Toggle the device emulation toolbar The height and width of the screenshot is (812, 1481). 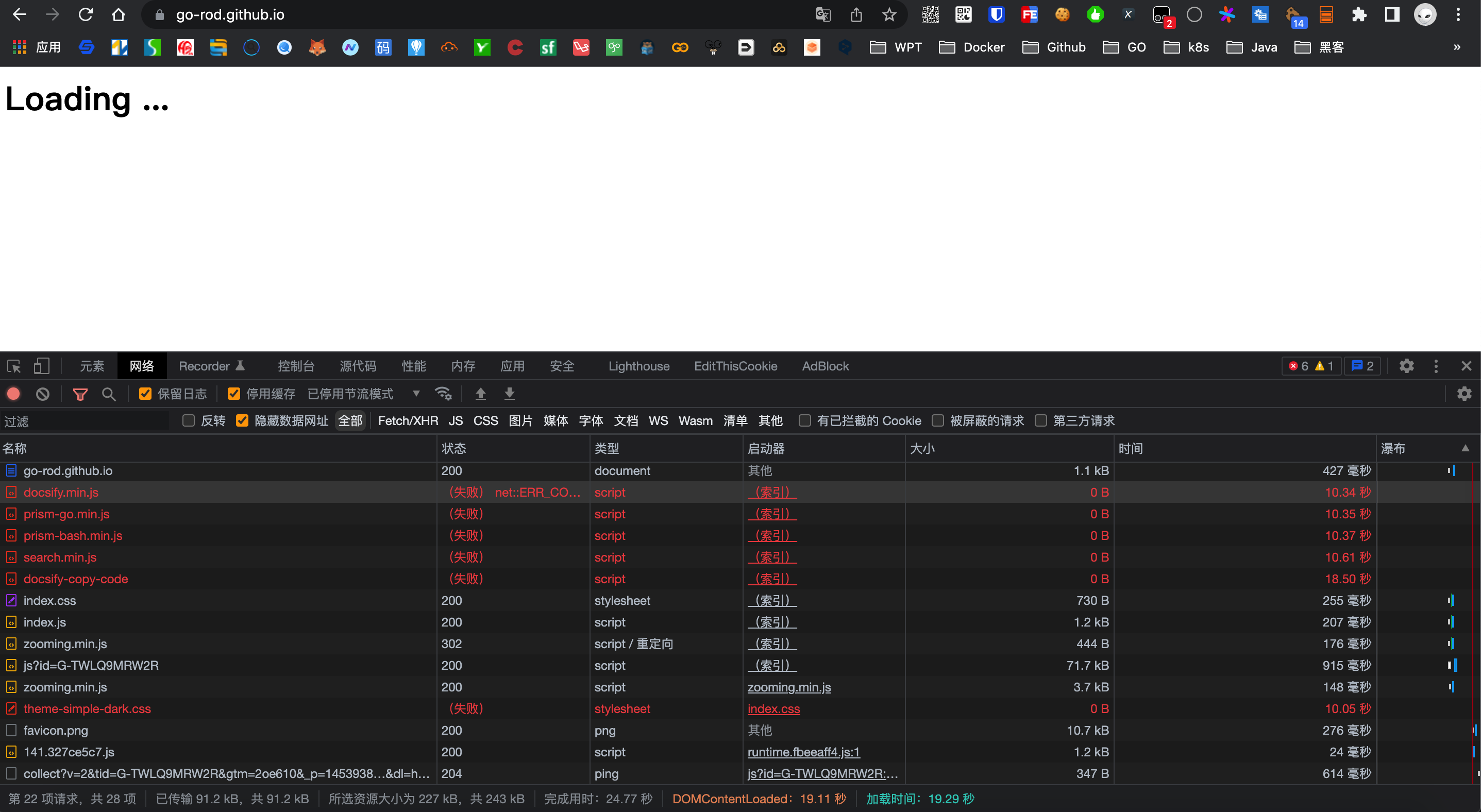click(41, 366)
